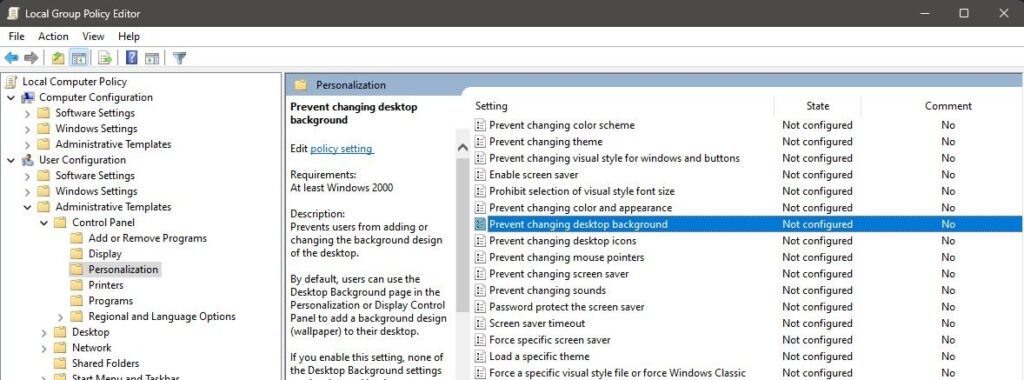Click the Shared Folders folder icon
The image size is (1024, 380).
point(60,364)
